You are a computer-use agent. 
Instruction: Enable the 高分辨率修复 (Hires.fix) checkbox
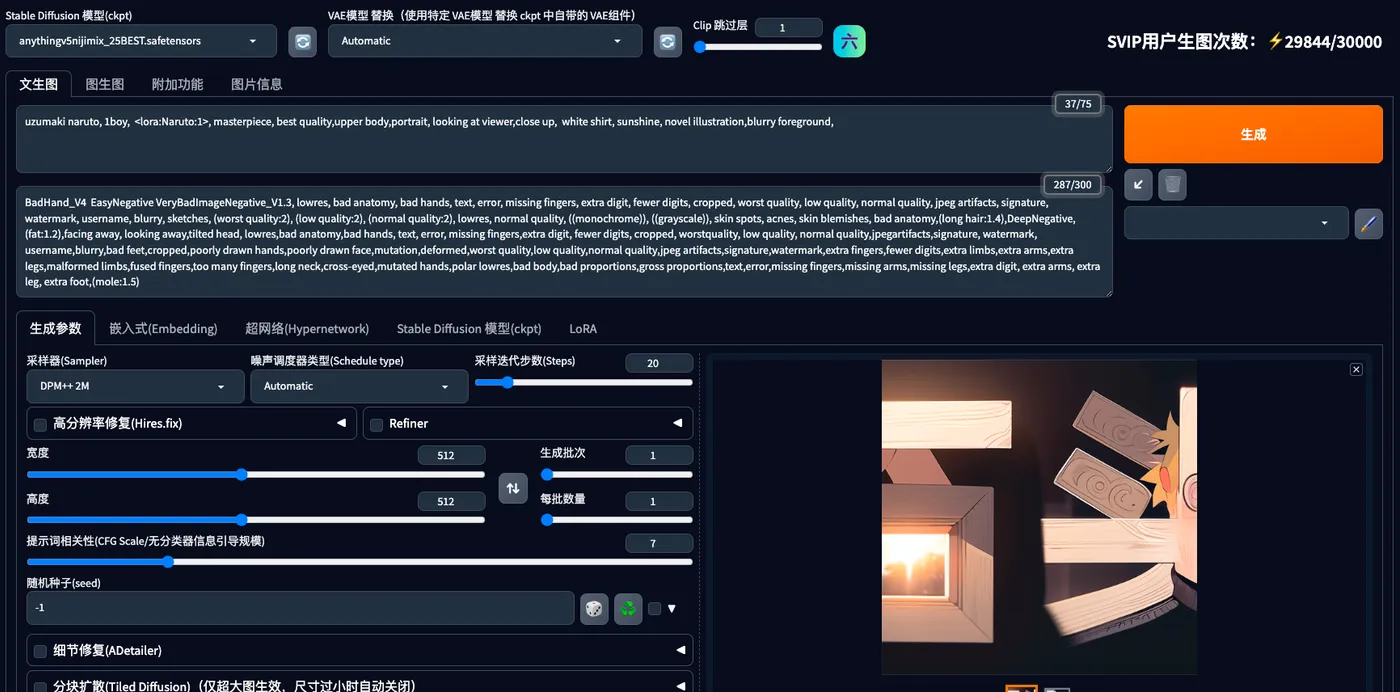40,425
